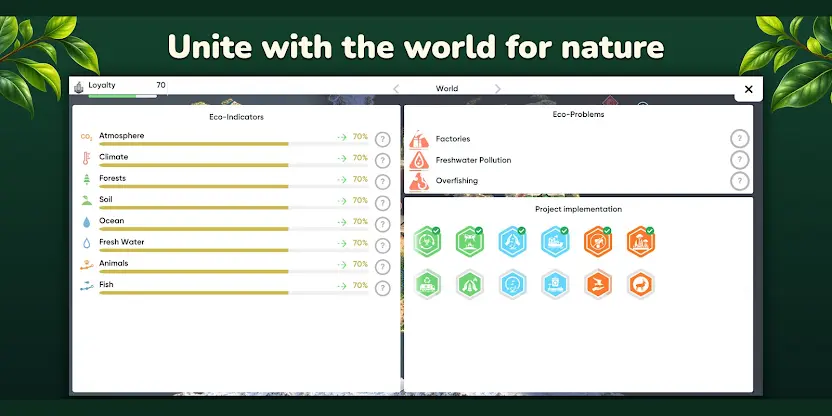Click the 'Fresh Water' indicator label
Screen dimensions: 832x416
point(122,241)
